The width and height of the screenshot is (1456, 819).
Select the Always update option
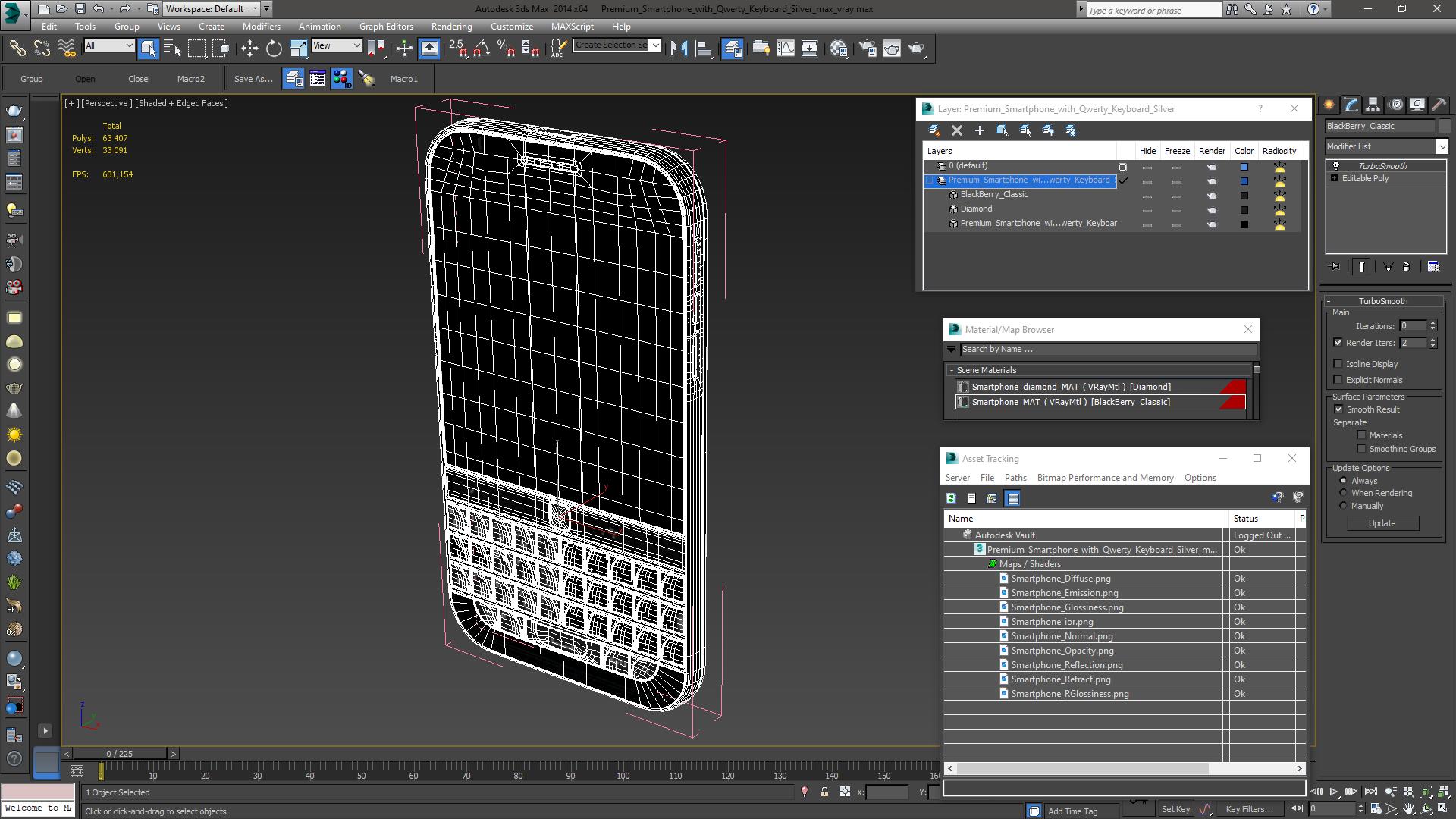click(x=1344, y=481)
